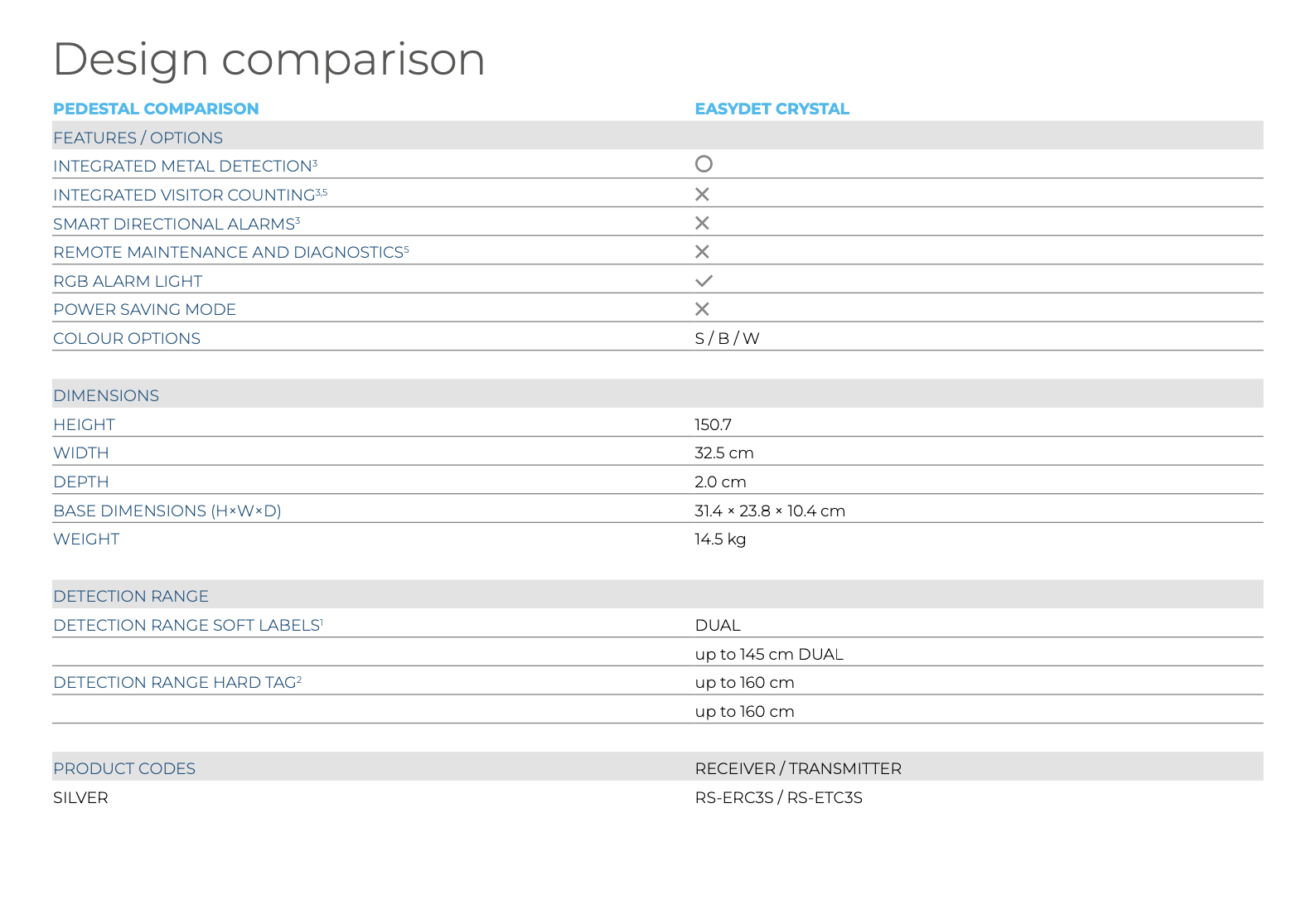Click the 150.7 height value
Viewport: 1316px width, 910px height.
pyautogui.click(x=713, y=424)
